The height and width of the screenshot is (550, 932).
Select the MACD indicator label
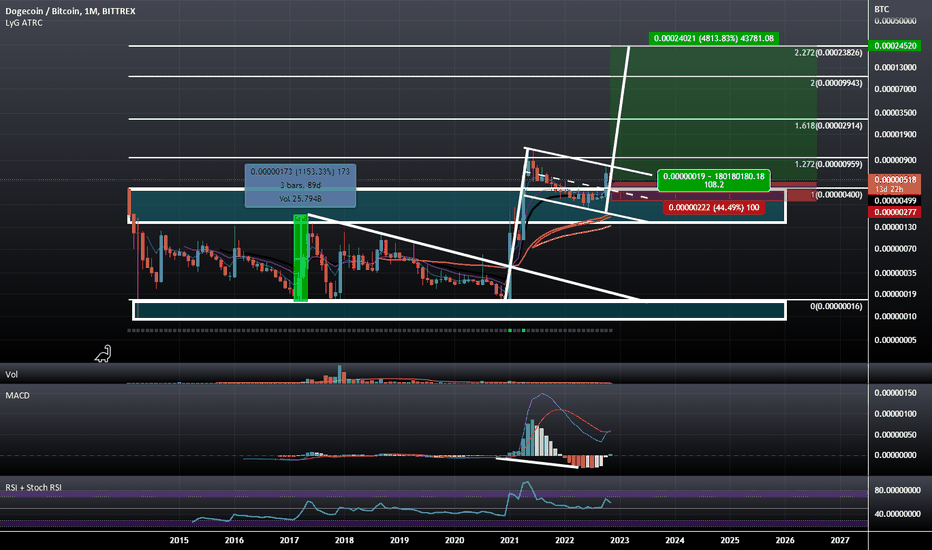(17, 395)
